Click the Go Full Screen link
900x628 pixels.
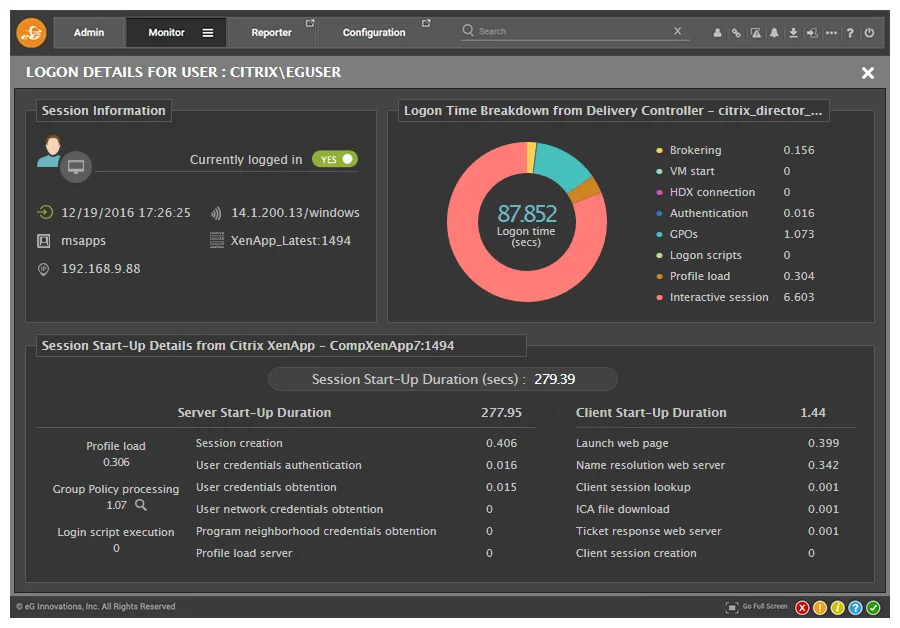coord(765,606)
